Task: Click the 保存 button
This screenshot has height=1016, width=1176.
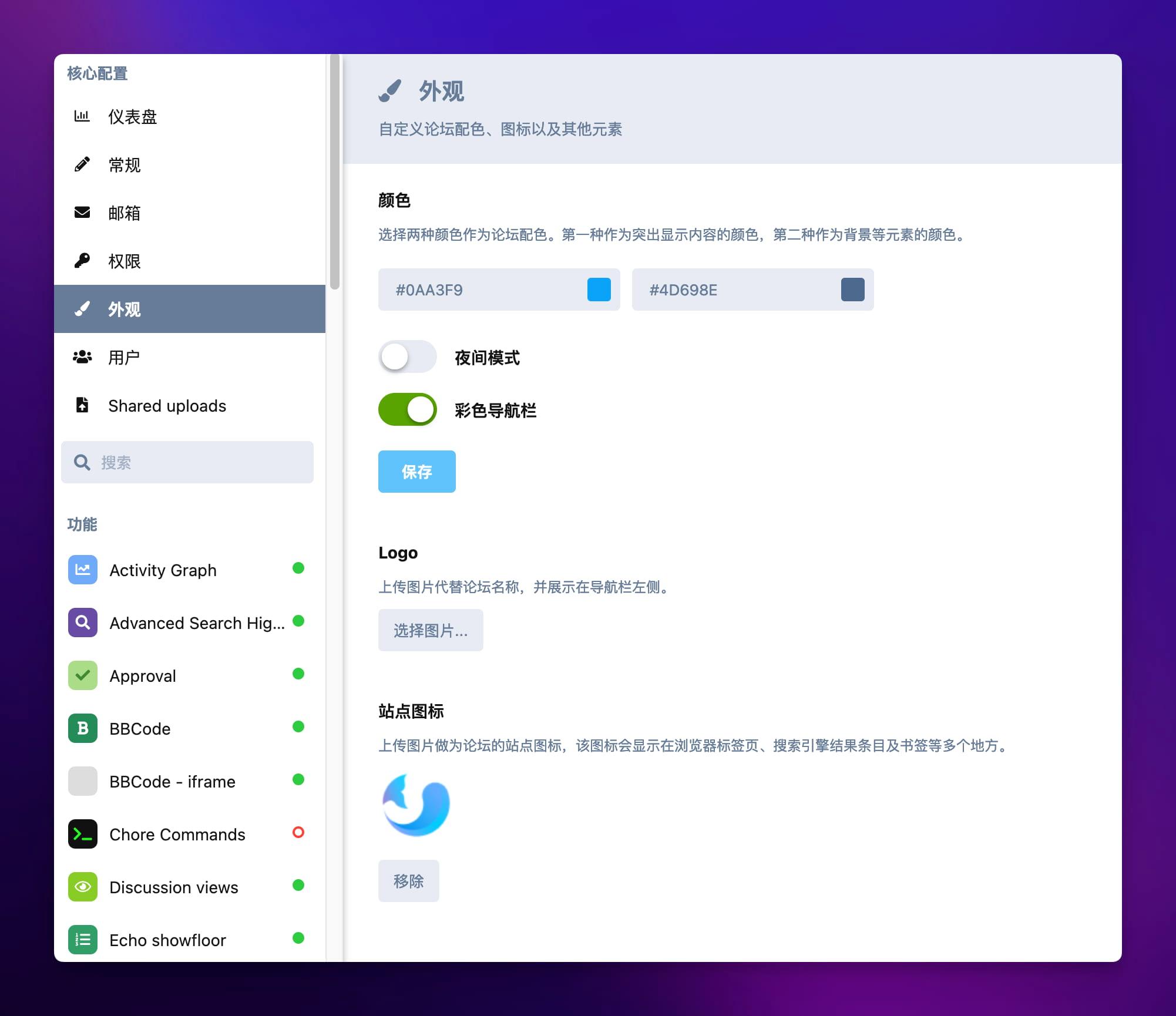Action: [x=417, y=472]
